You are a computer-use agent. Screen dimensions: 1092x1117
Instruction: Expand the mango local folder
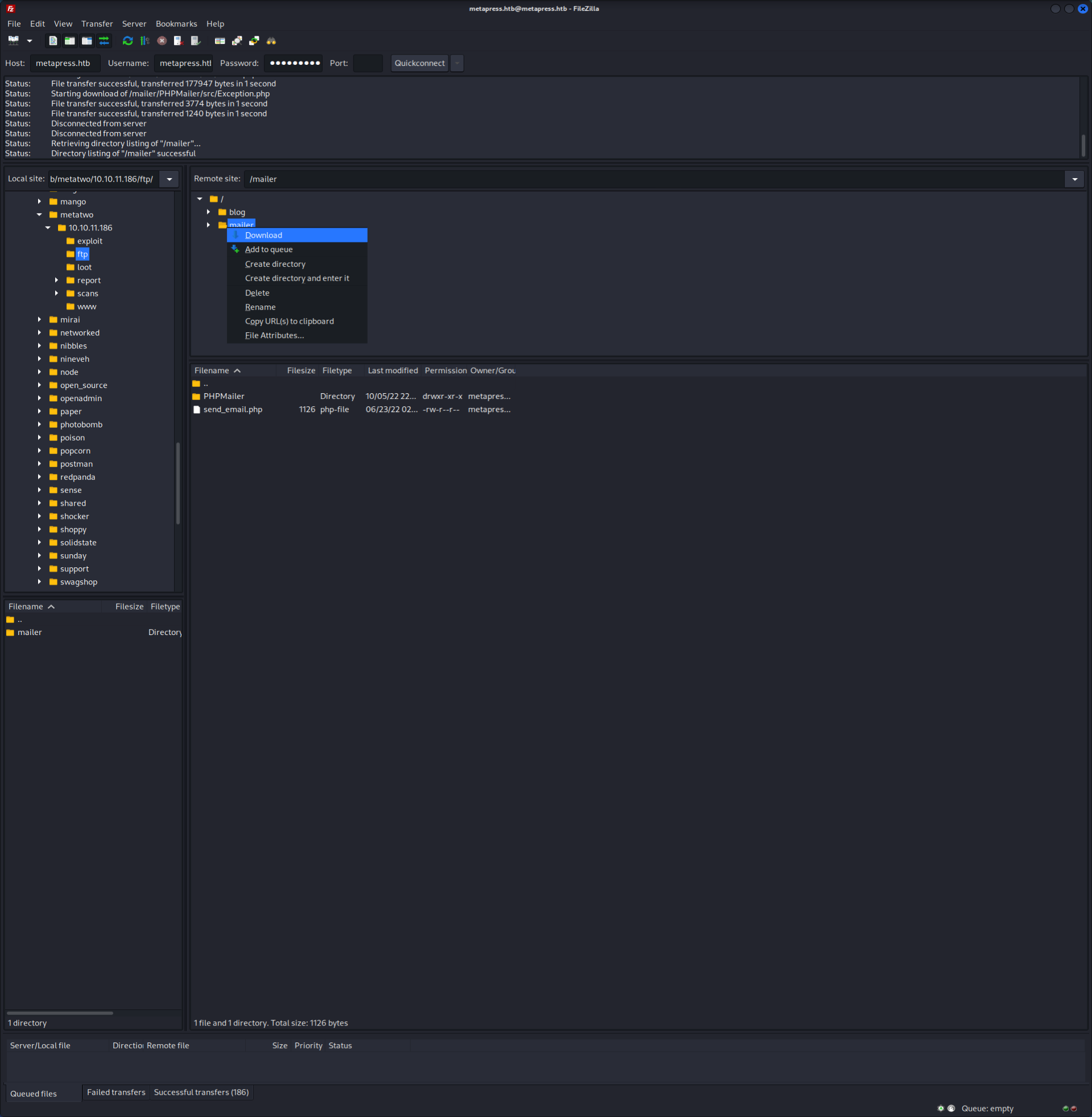40,202
